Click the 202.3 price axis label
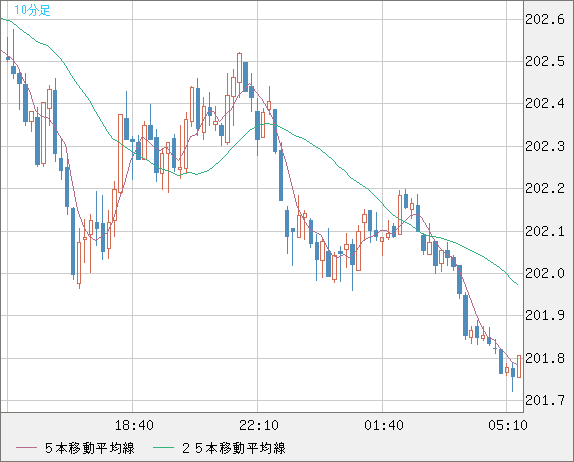The width and height of the screenshot is (574, 462). click(545, 146)
